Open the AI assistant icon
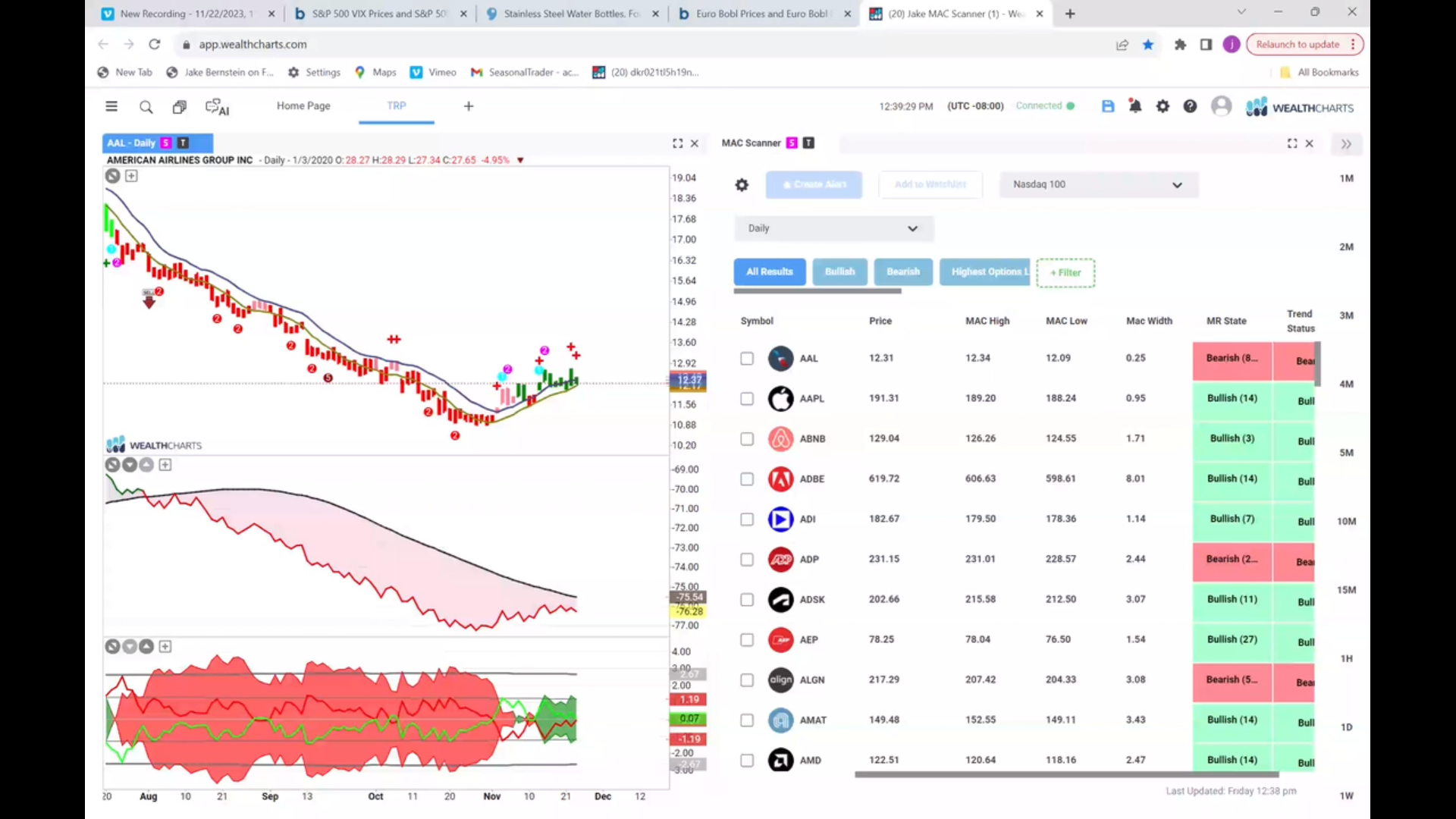This screenshot has height=819, width=1456. point(217,107)
